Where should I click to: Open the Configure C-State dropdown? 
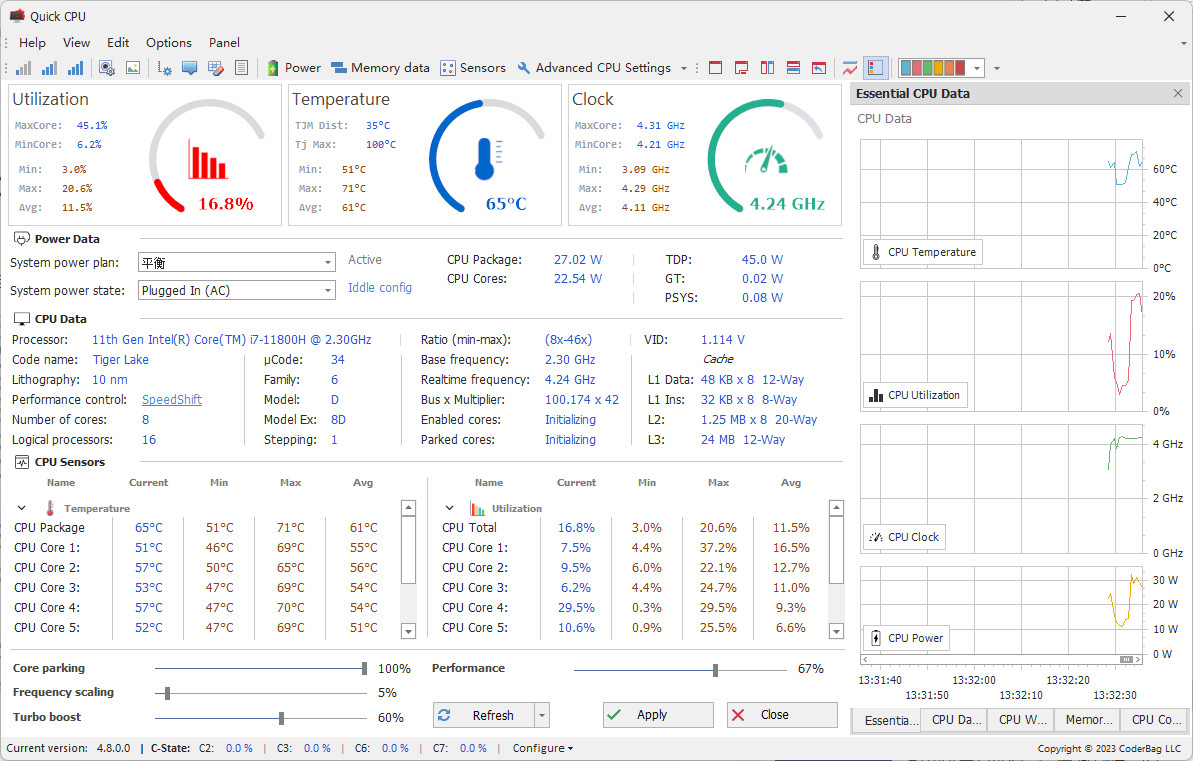pyautogui.click(x=542, y=748)
